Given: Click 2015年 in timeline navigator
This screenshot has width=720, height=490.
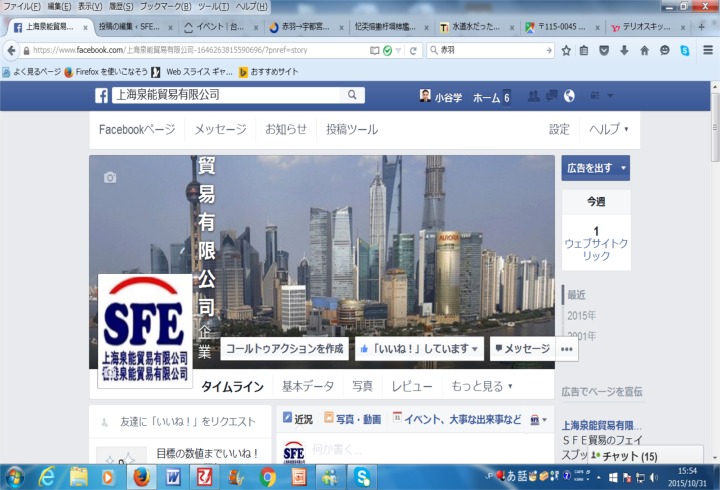Looking at the screenshot, I should click(x=581, y=316).
